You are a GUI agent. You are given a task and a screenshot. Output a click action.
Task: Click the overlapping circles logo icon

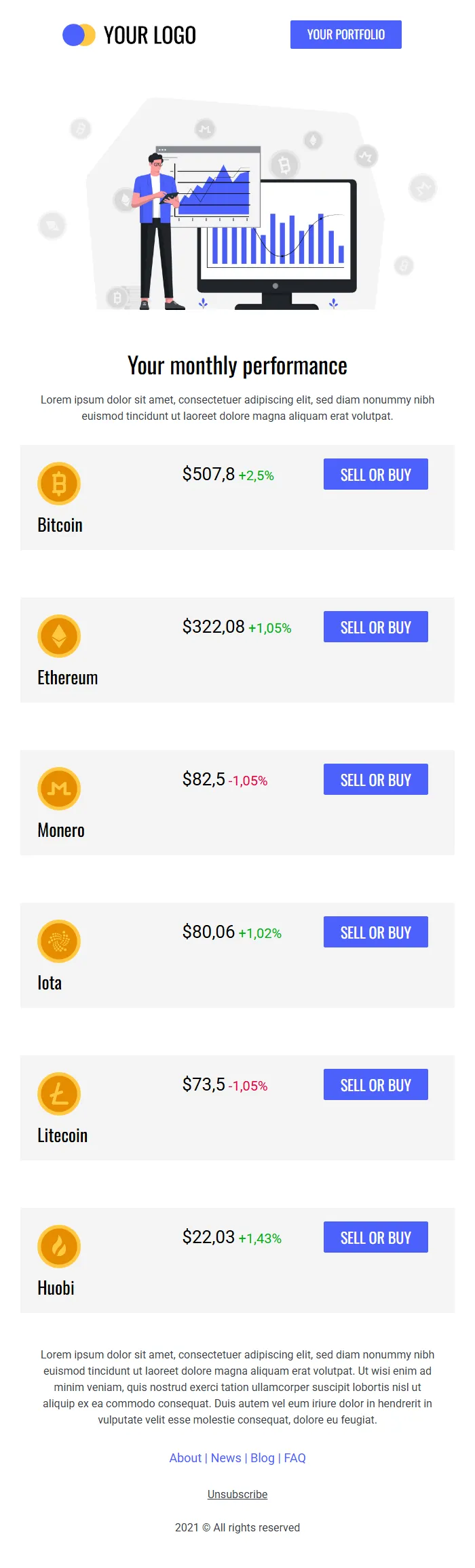[x=79, y=35]
